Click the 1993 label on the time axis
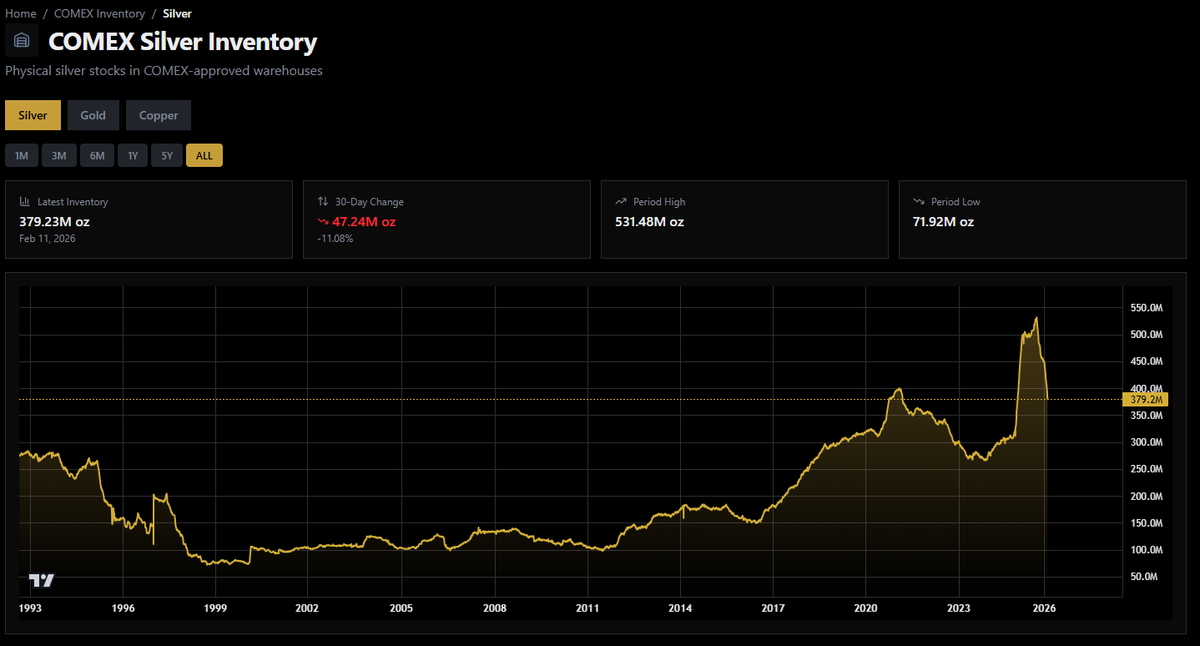 coord(30,608)
